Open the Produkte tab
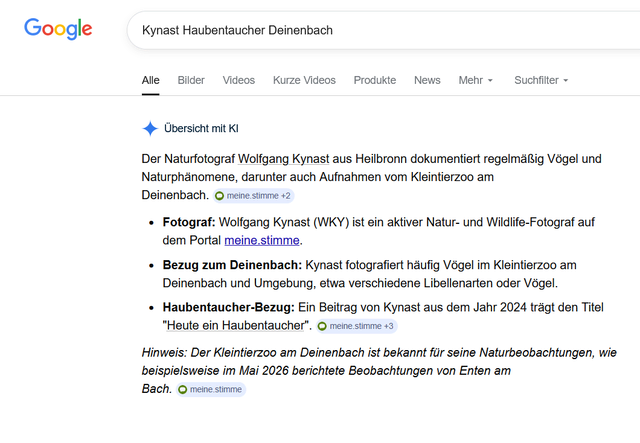Image resolution: width=640 pixels, height=443 pixels. [x=375, y=80]
